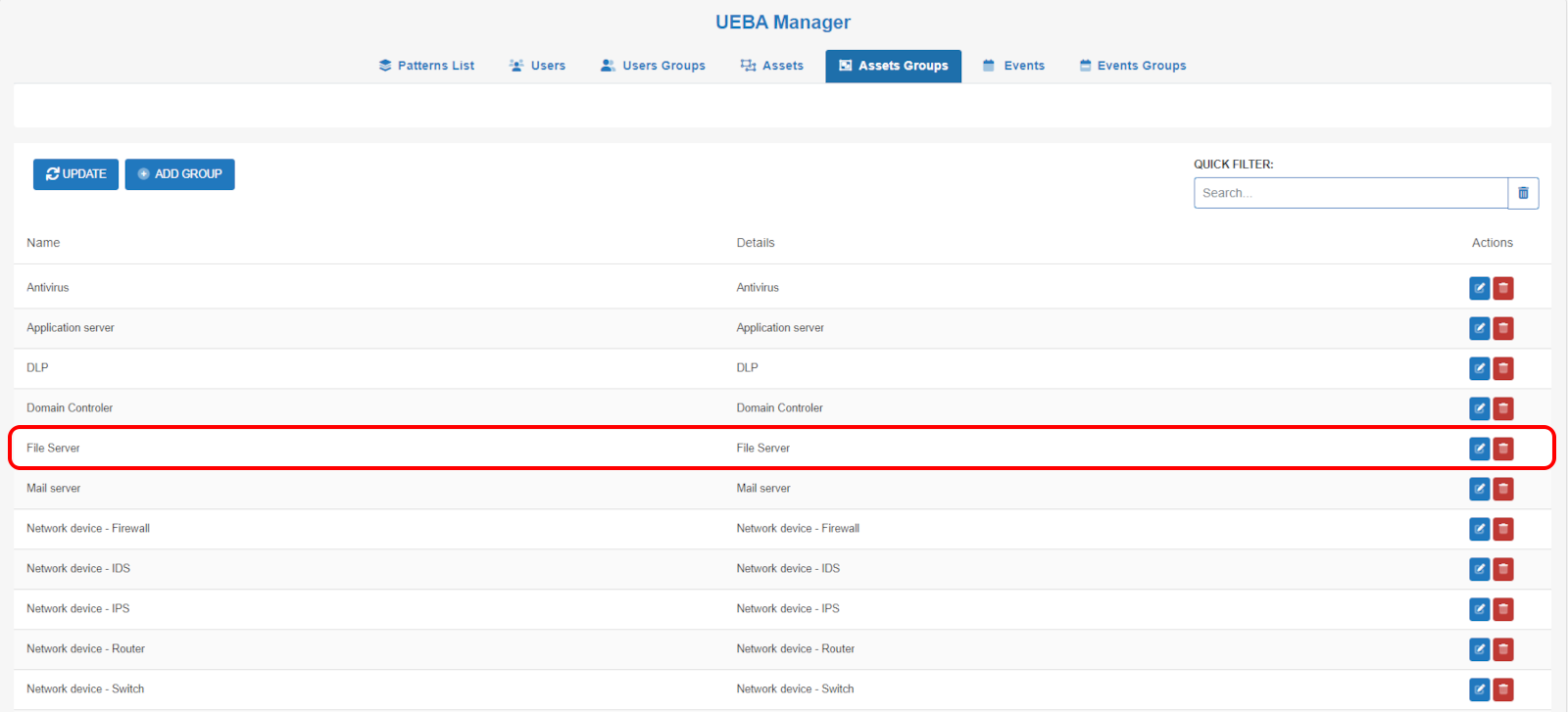The image size is (1568, 712).
Task: Edit the Network device - Switch group
Action: pyautogui.click(x=1479, y=689)
